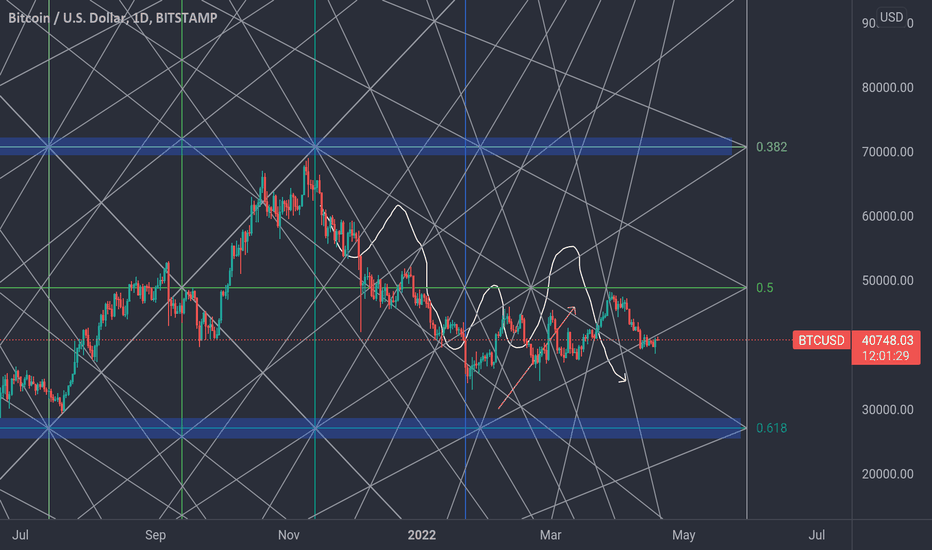The image size is (932, 550).
Task: Click the Mar time axis label
Action: pos(550,535)
